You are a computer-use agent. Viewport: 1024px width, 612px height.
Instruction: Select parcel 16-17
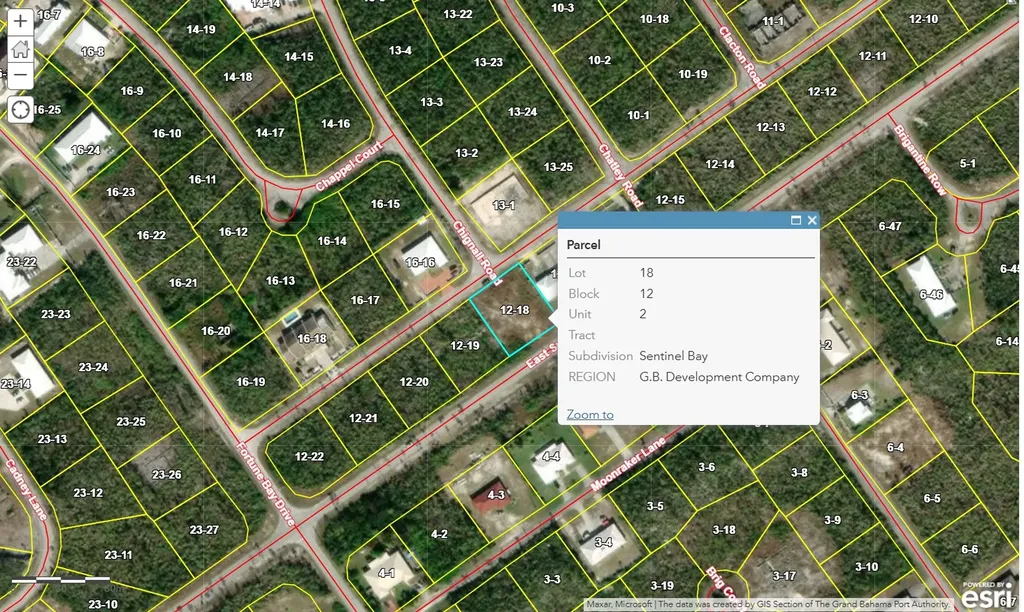364,300
